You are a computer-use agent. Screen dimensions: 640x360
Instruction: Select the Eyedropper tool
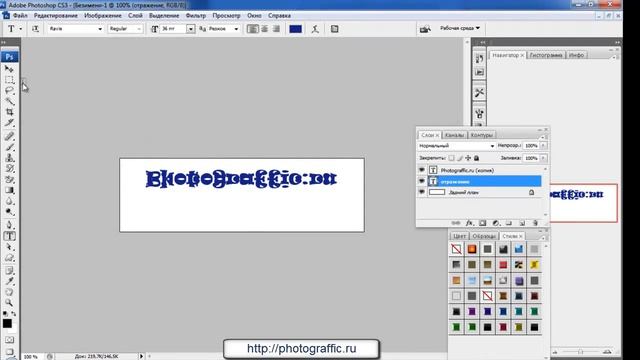pos(9,281)
